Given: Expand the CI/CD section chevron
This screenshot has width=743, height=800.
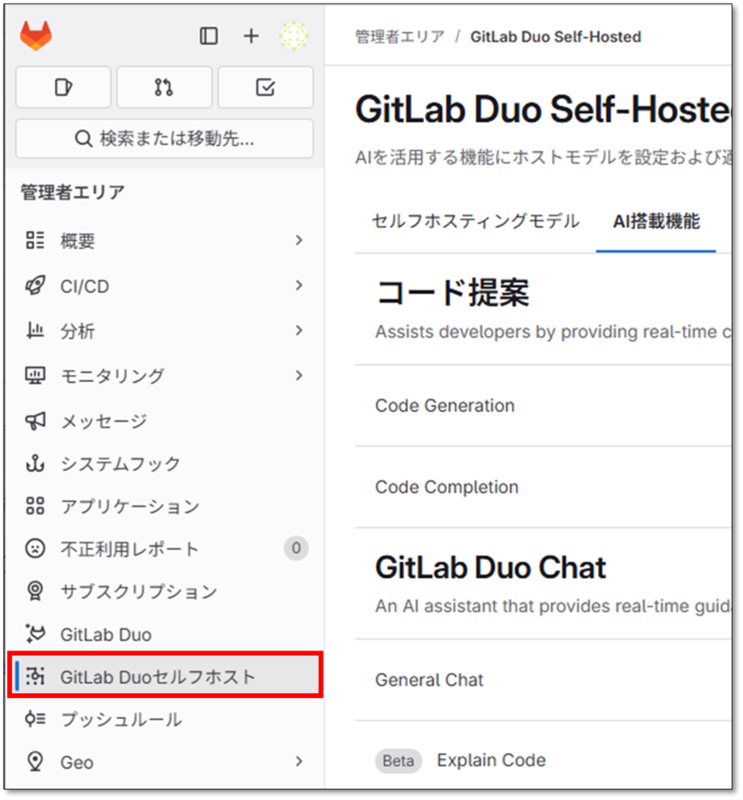Looking at the screenshot, I should pos(299,285).
